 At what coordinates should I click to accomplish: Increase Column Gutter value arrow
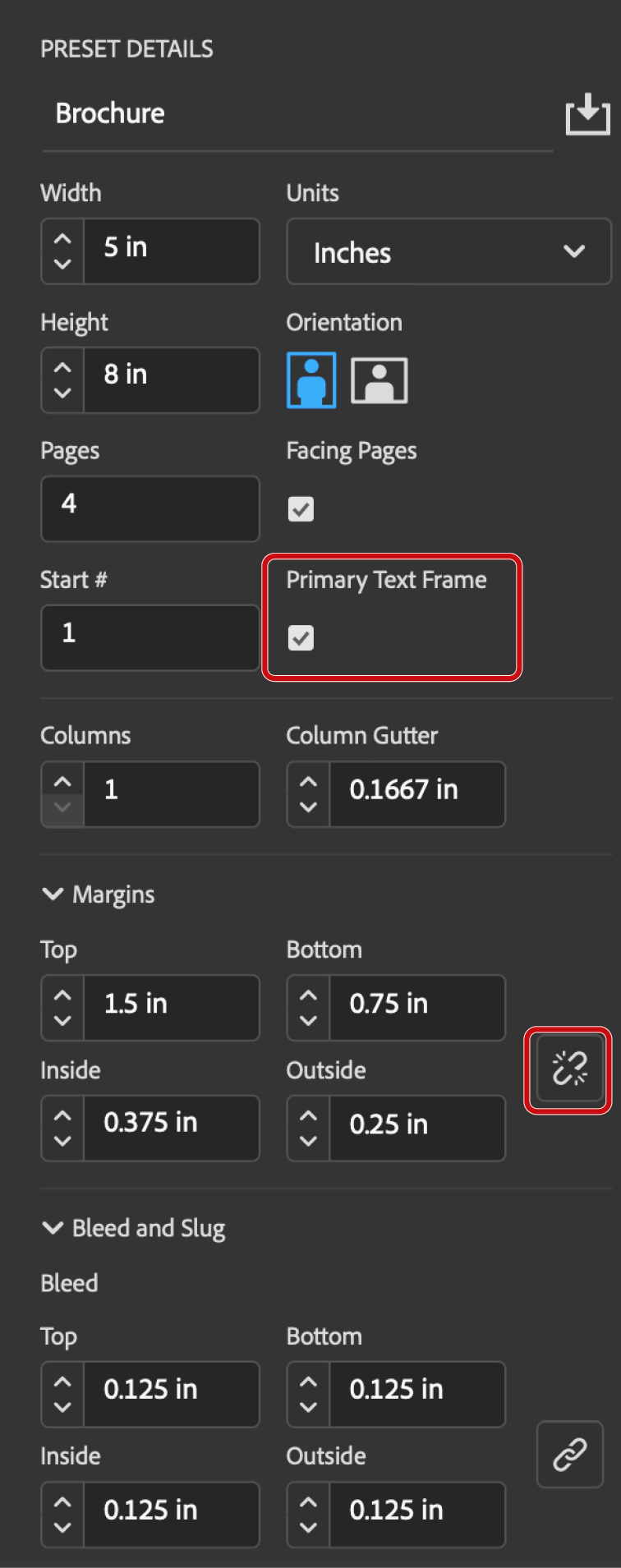308,782
